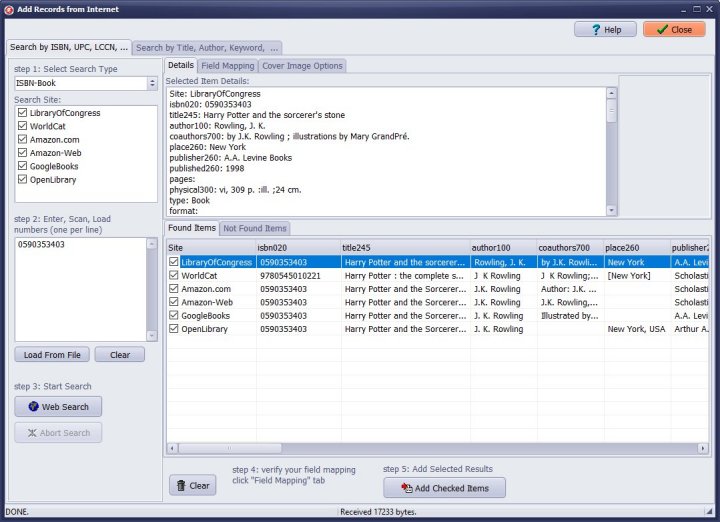This screenshot has height=522, width=720.
Task: Click the ISBN numbers input box
Action: point(81,289)
